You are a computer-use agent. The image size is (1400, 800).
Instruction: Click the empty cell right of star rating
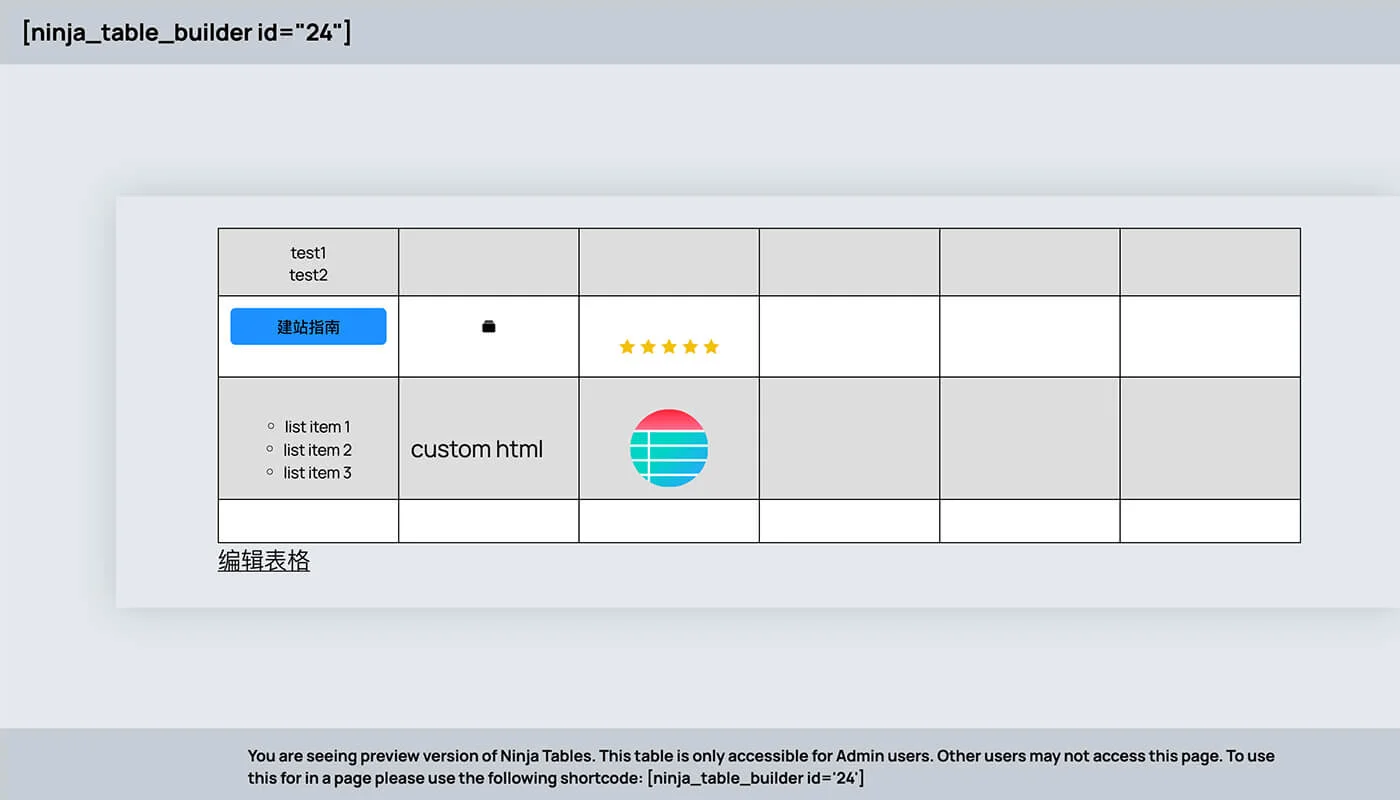pos(849,336)
